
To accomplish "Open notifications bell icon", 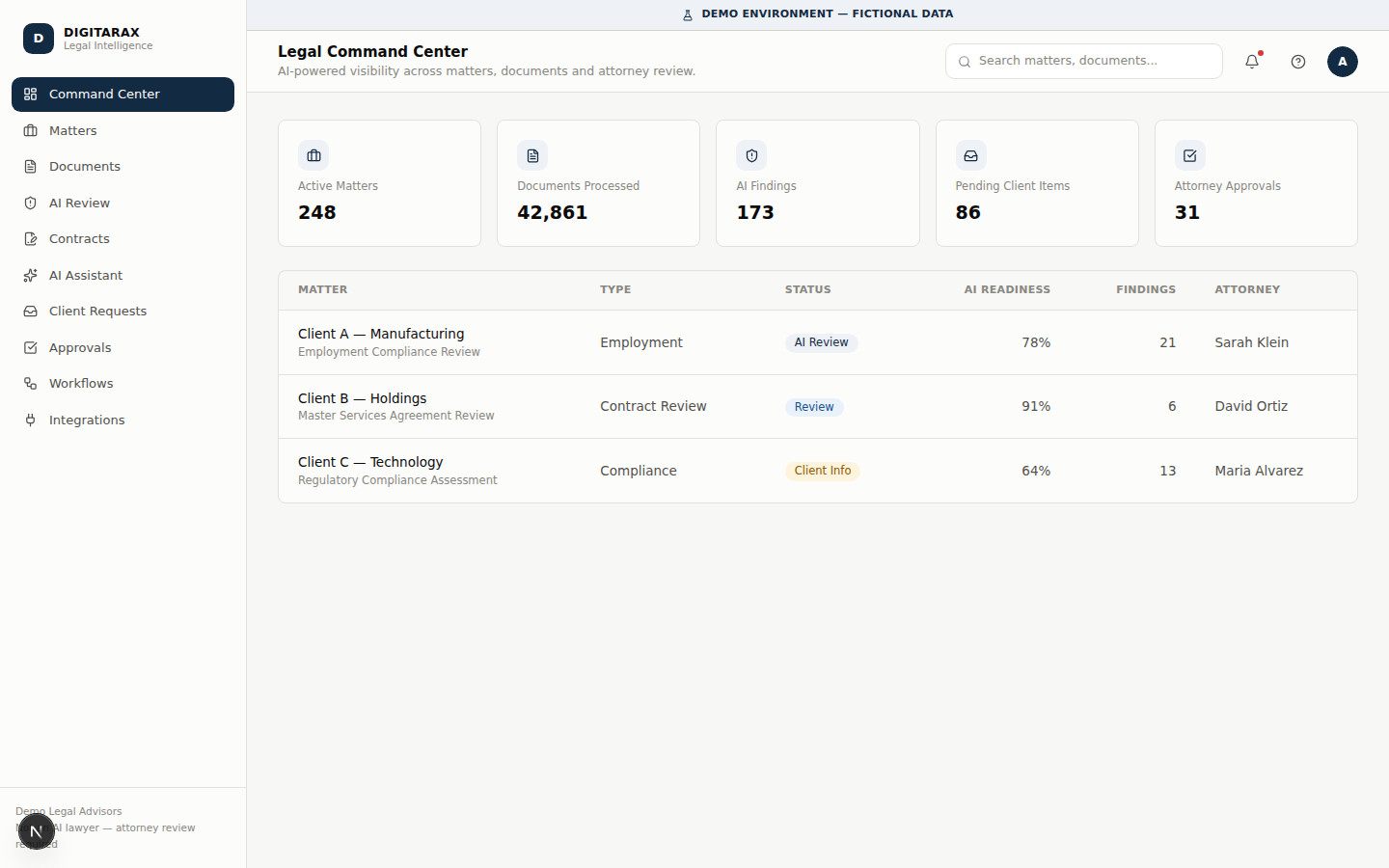I will [x=1252, y=62].
